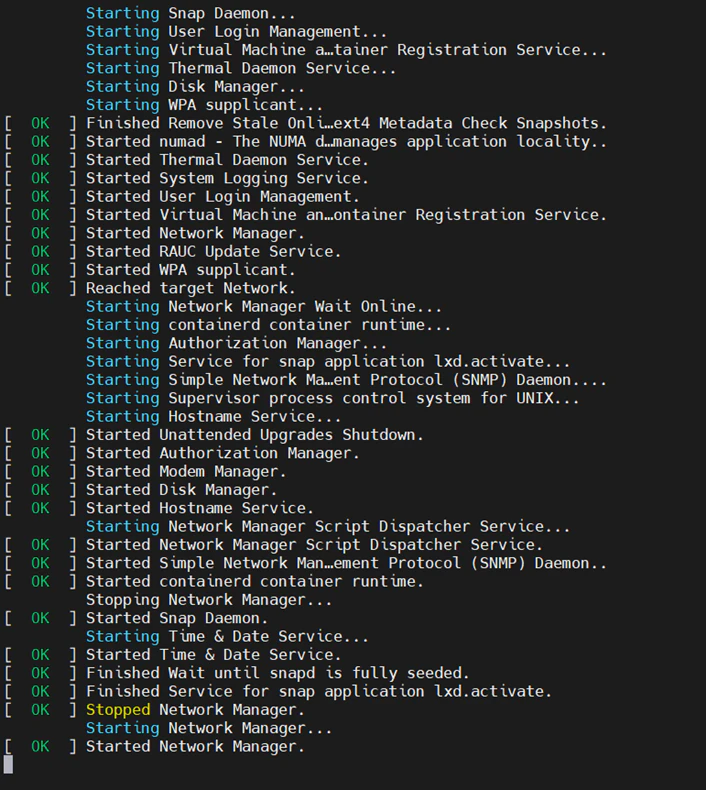Click 'Starting WPA supplicant...' text
The width and height of the screenshot is (706, 790).
click(x=205, y=105)
